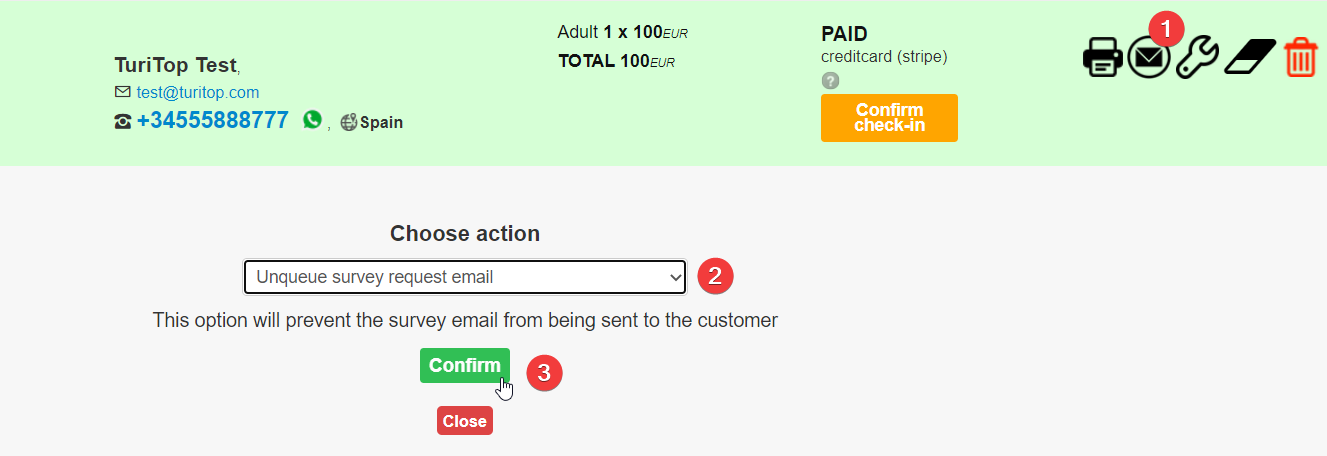Click the globe icon next to Spain

[x=349, y=123]
